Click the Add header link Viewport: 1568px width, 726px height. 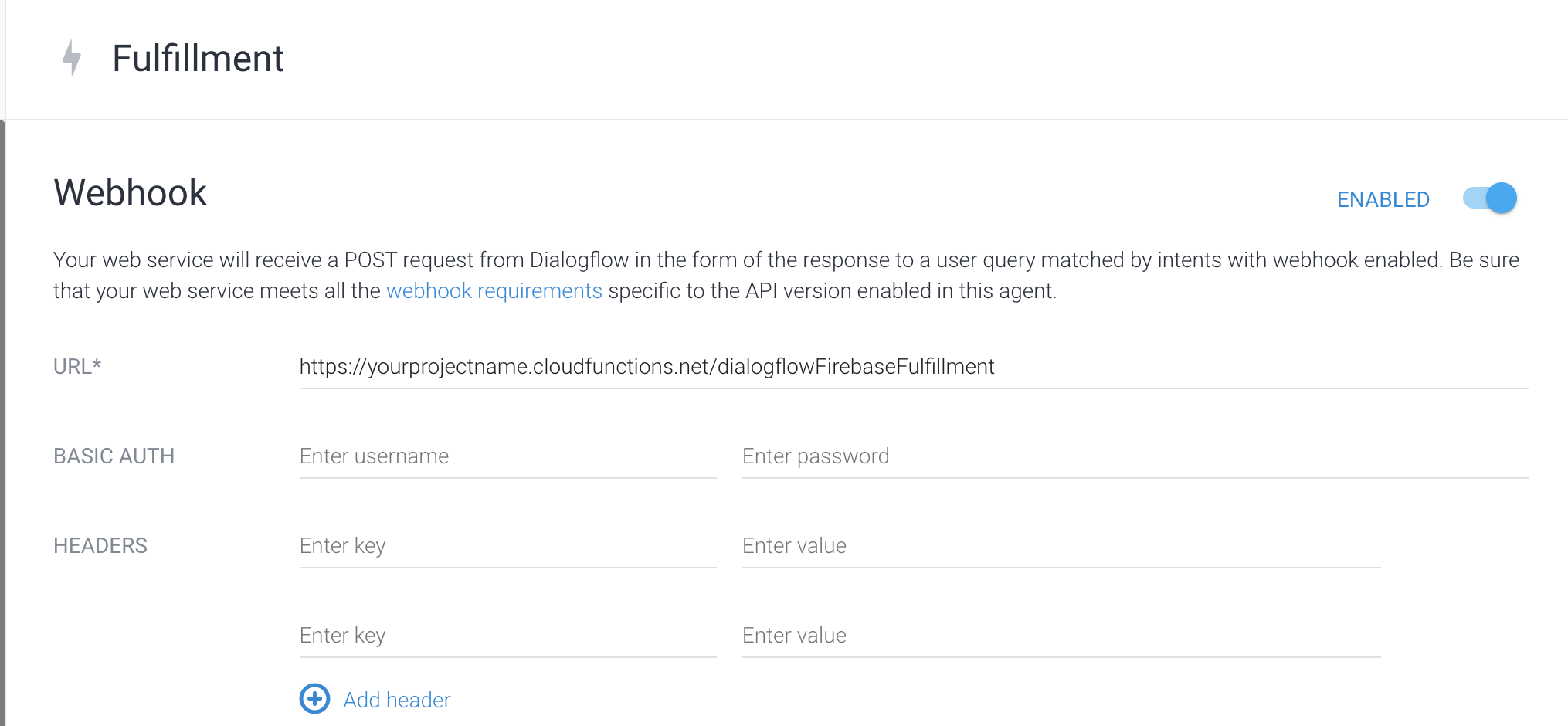[x=397, y=700]
